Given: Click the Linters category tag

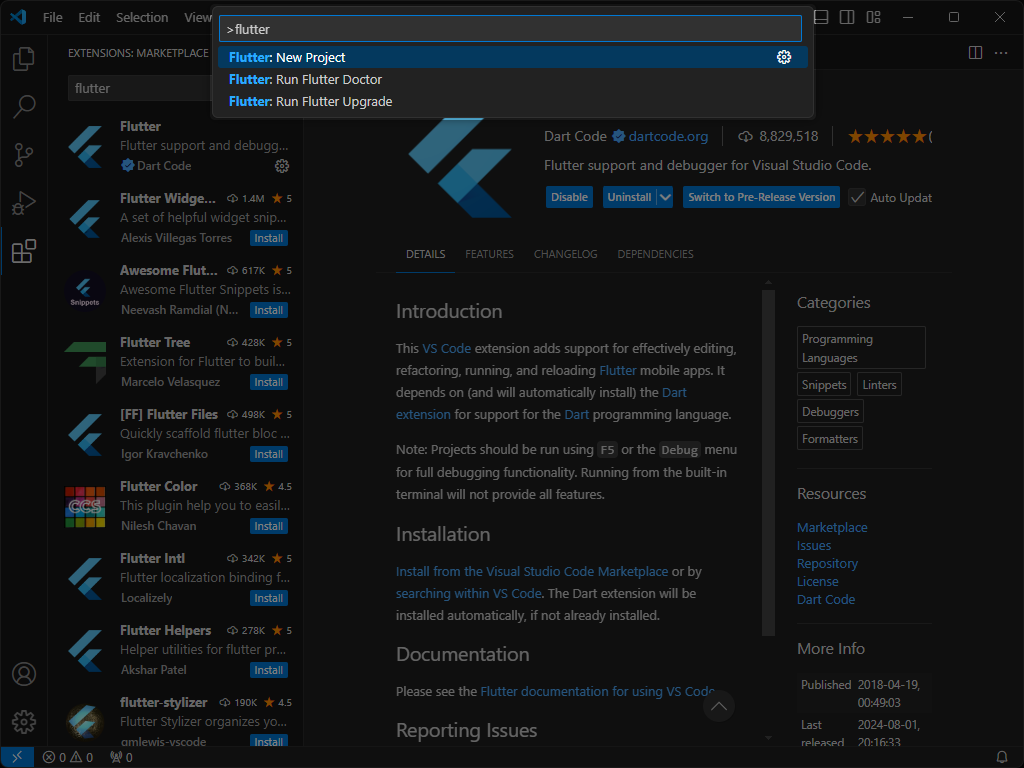Looking at the screenshot, I should tap(879, 385).
